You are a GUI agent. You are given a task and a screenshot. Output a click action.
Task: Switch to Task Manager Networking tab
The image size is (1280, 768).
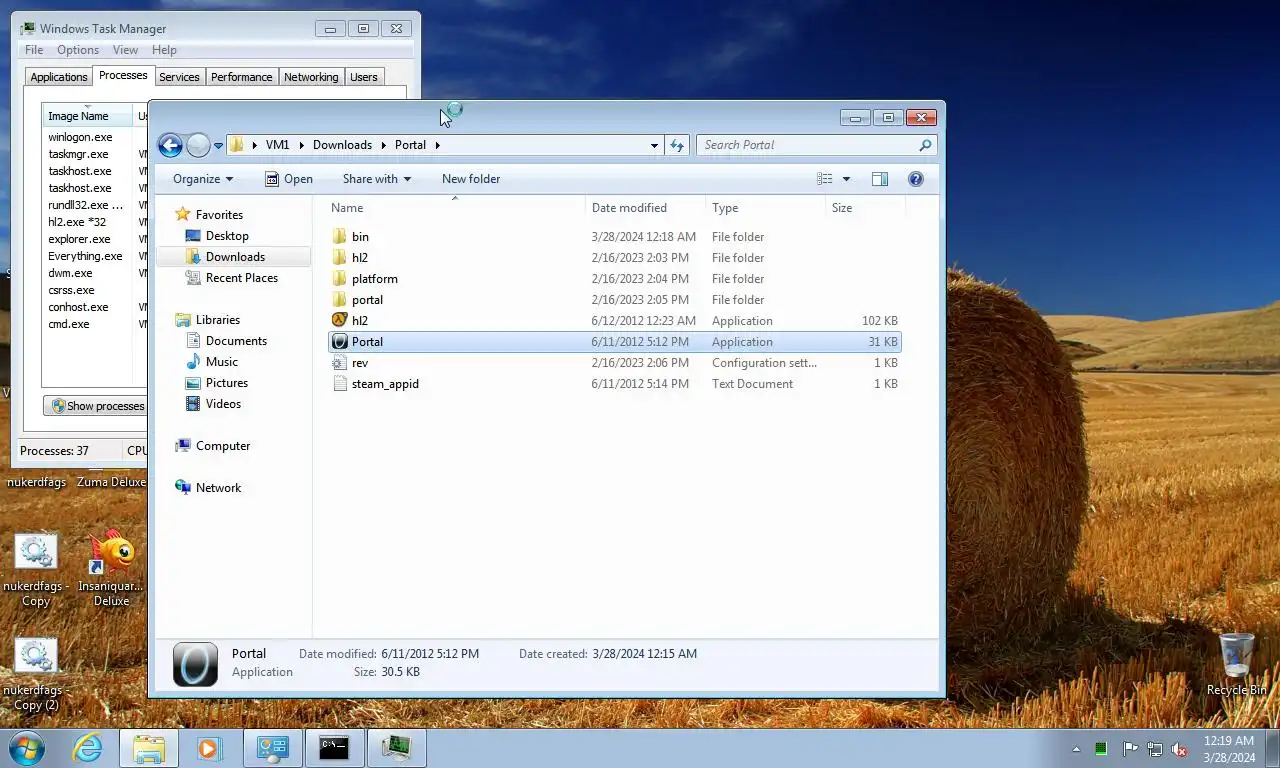(311, 77)
